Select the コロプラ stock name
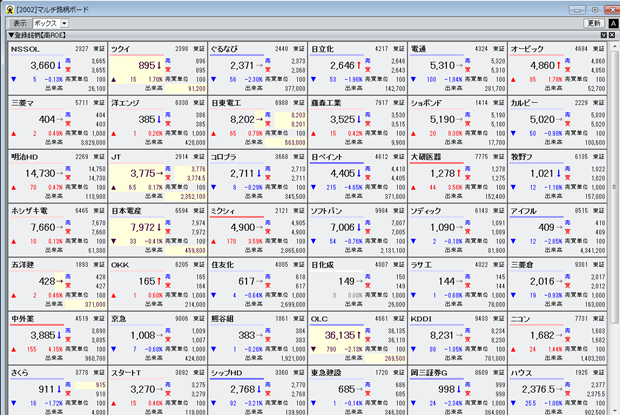The image size is (620, 415). click(224, 157)
